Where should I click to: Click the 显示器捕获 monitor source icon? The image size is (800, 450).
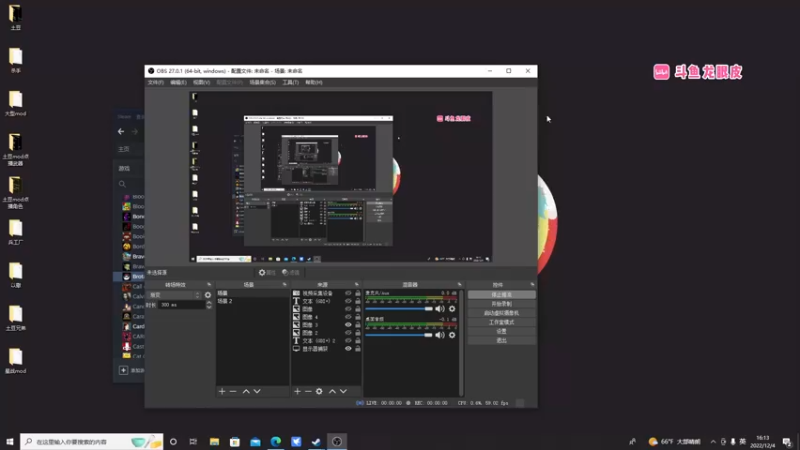296,349
